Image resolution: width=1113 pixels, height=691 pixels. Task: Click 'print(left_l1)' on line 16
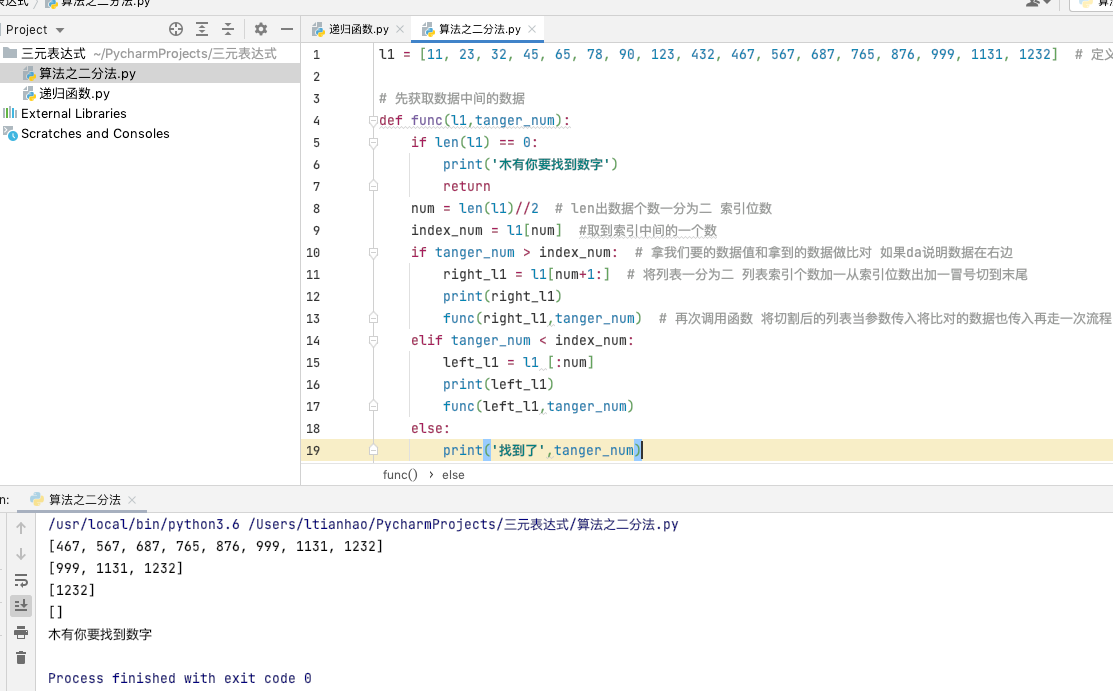[x=498, y=384]
